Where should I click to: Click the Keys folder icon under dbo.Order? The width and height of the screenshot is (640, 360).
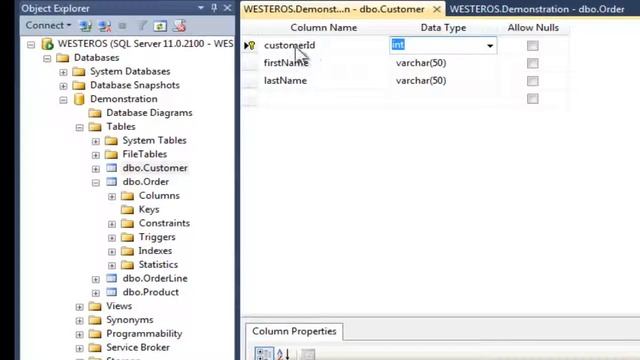coord(127,209)
